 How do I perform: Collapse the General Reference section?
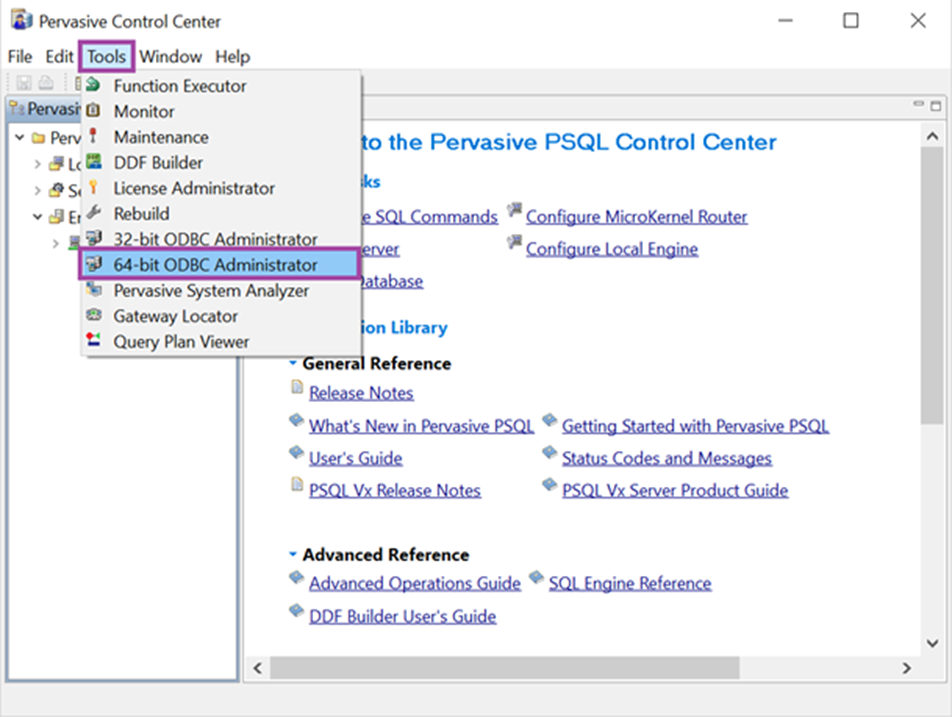(293, 363)
